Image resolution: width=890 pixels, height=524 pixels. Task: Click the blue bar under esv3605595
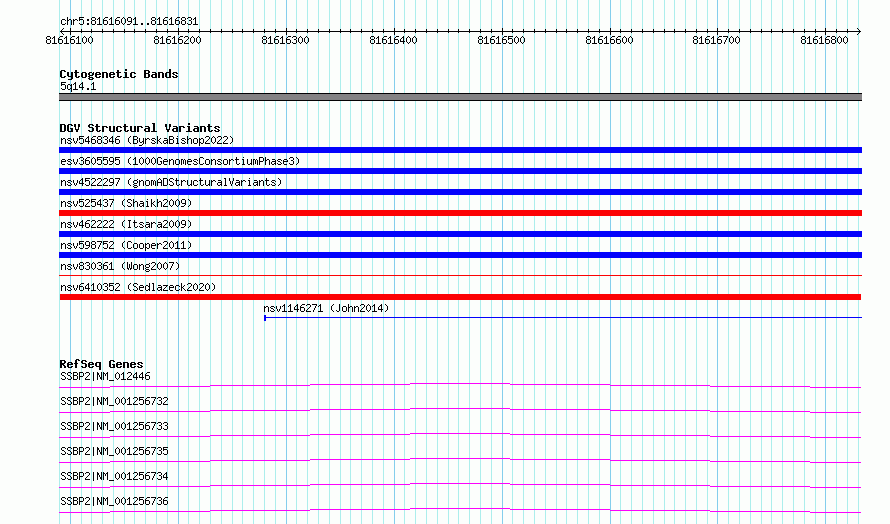tap(460, 171)
